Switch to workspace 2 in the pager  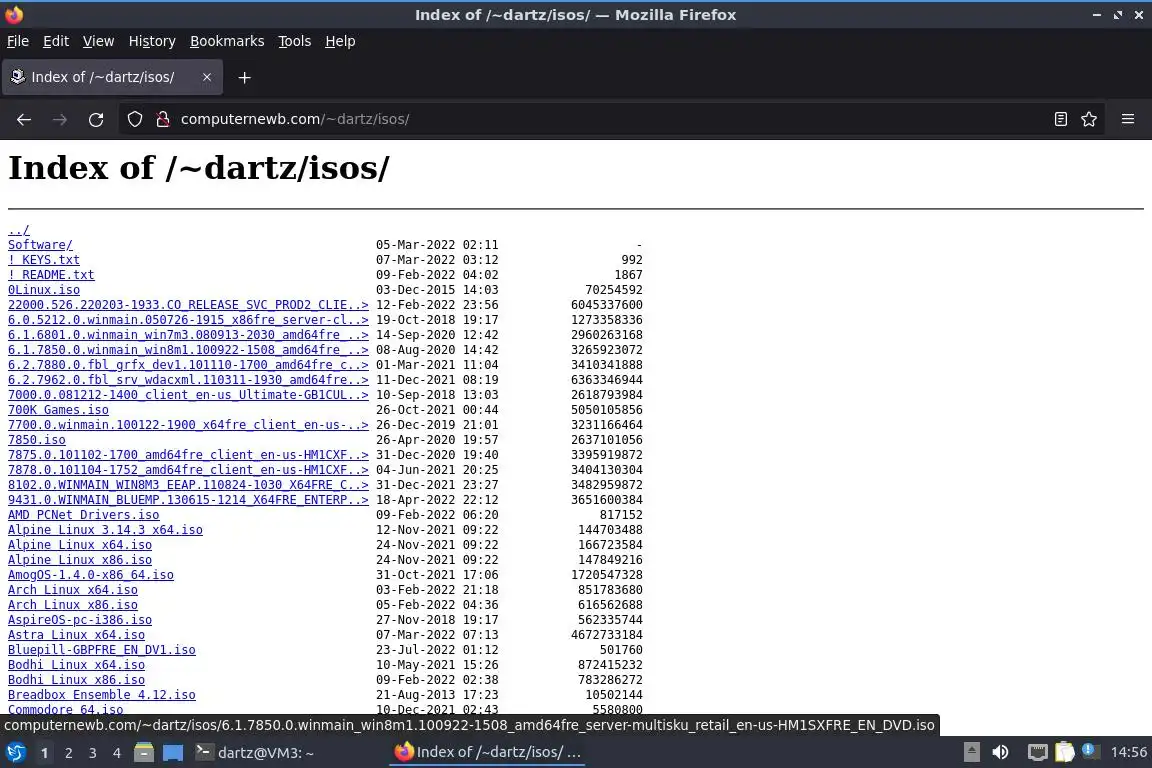68,753
